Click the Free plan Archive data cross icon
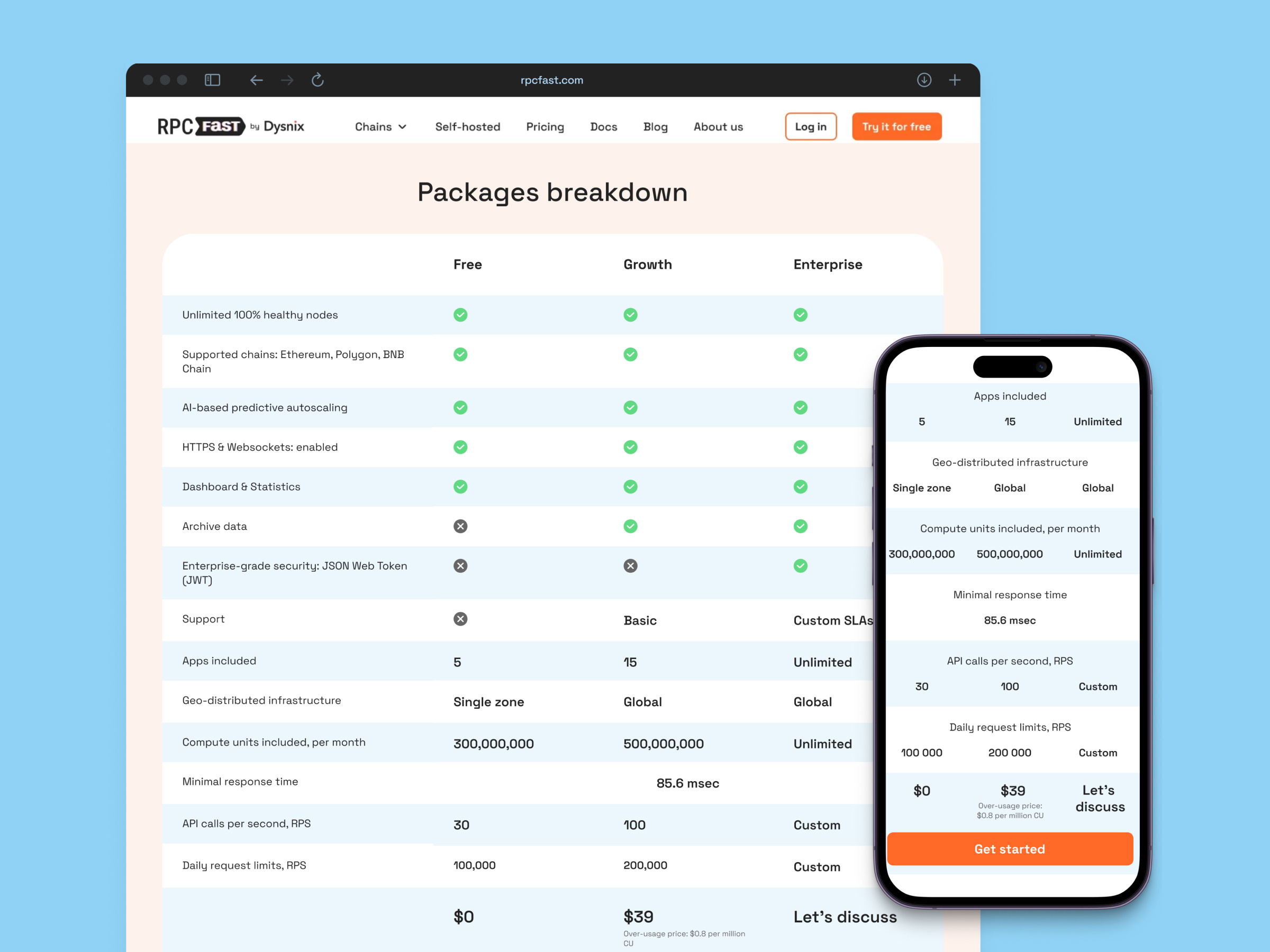This screenshot has height=952, width=1270. click(x=460, y=526)
